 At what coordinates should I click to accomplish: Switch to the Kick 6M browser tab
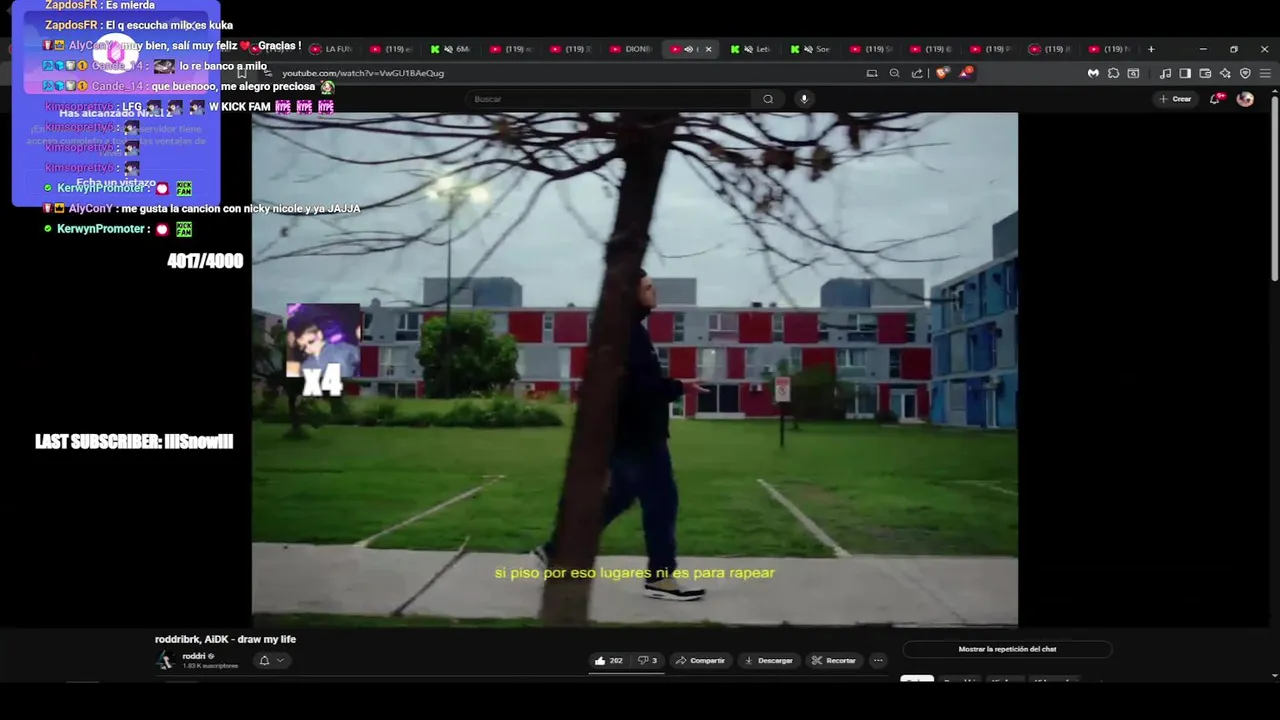(452, 49)
